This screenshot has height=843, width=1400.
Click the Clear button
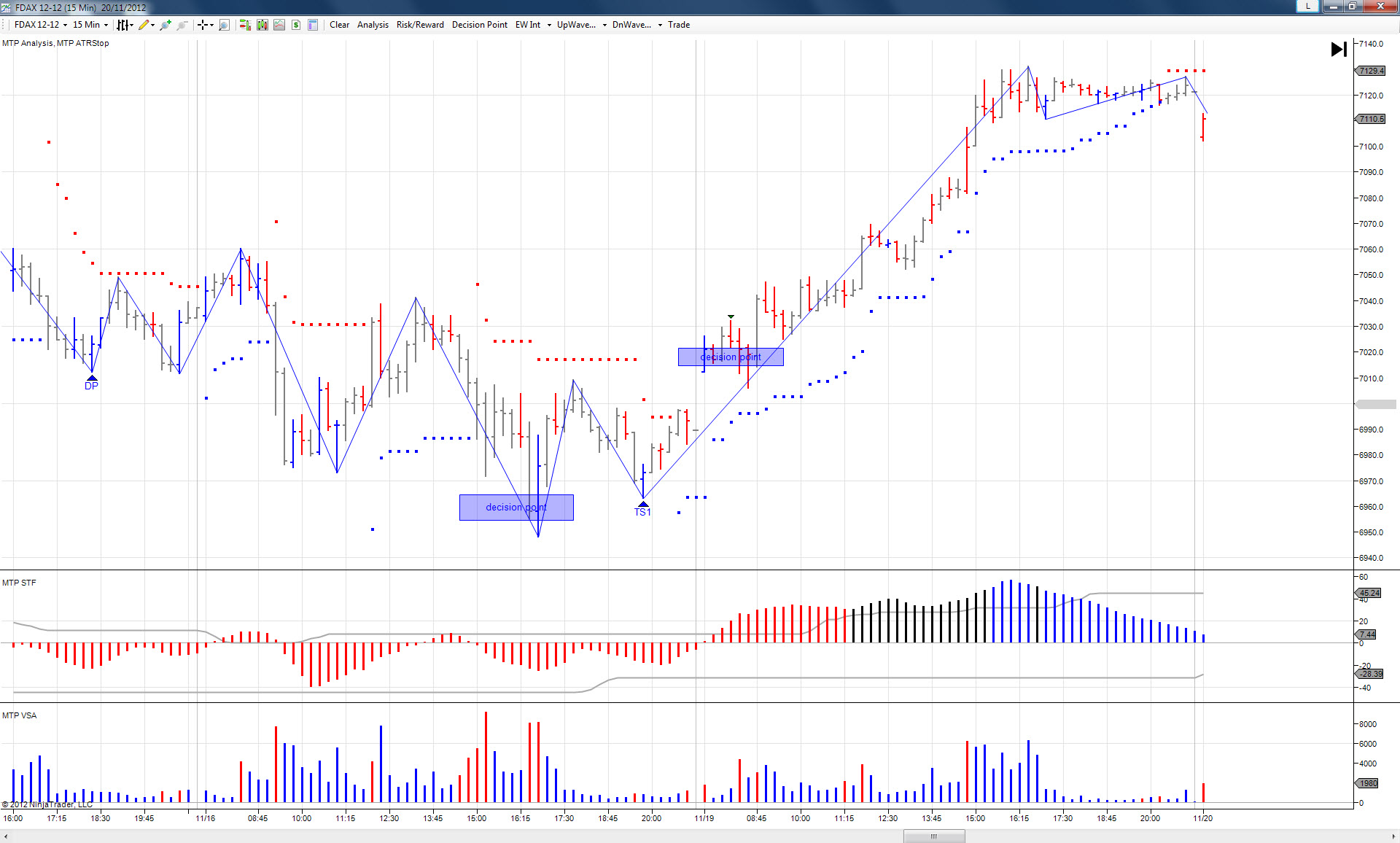339,25
